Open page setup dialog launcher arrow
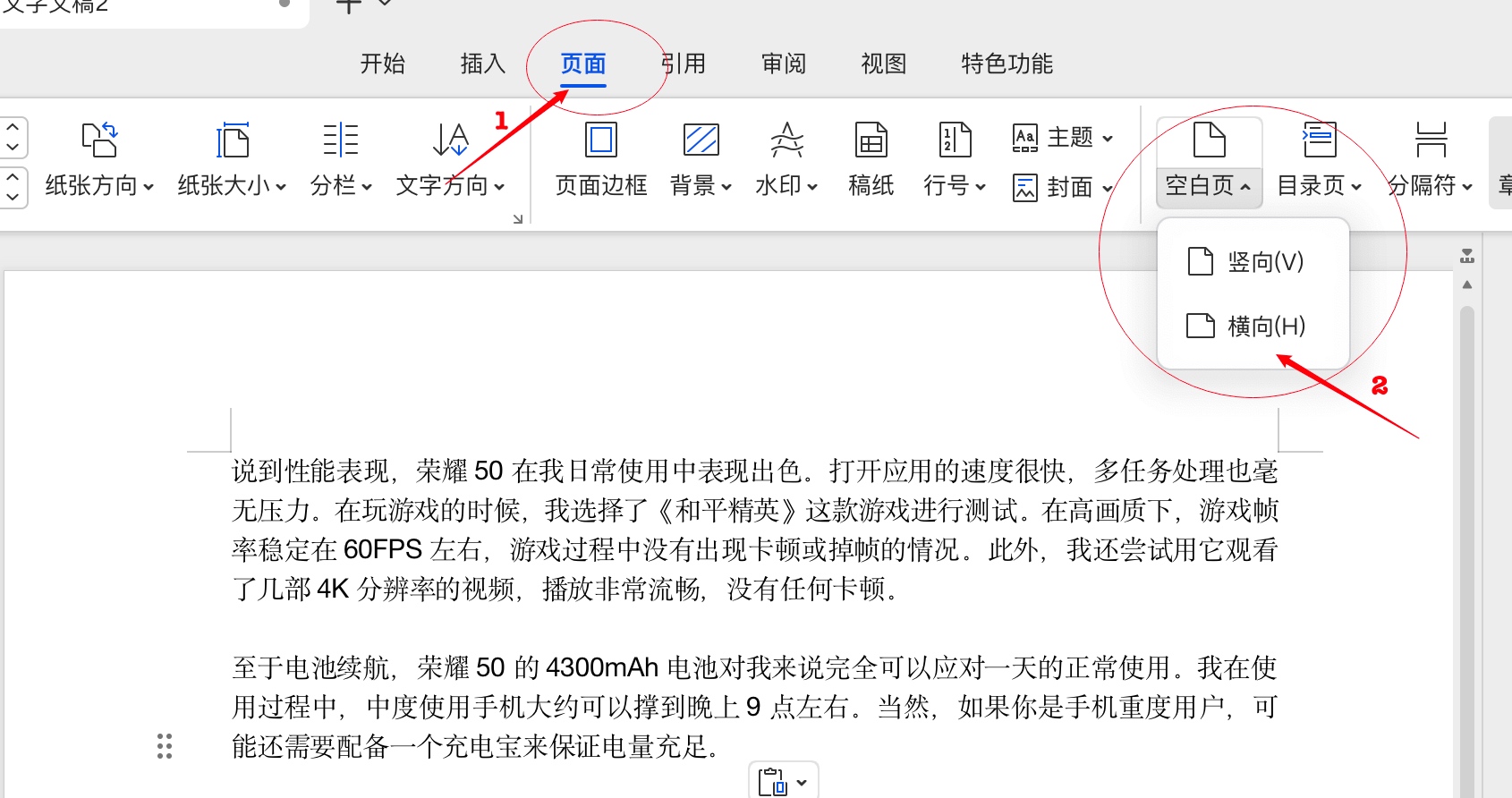1512x798 pixels. (x=517, y=219)
